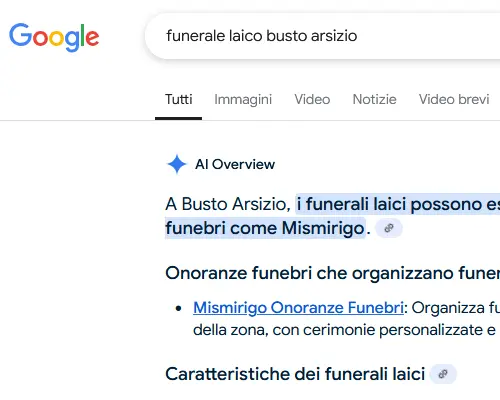The height and width of the screenshot is (400, 500).
Task: Follow the Mismirigo Onoranze Funebri link
Action: pos(298,308)
